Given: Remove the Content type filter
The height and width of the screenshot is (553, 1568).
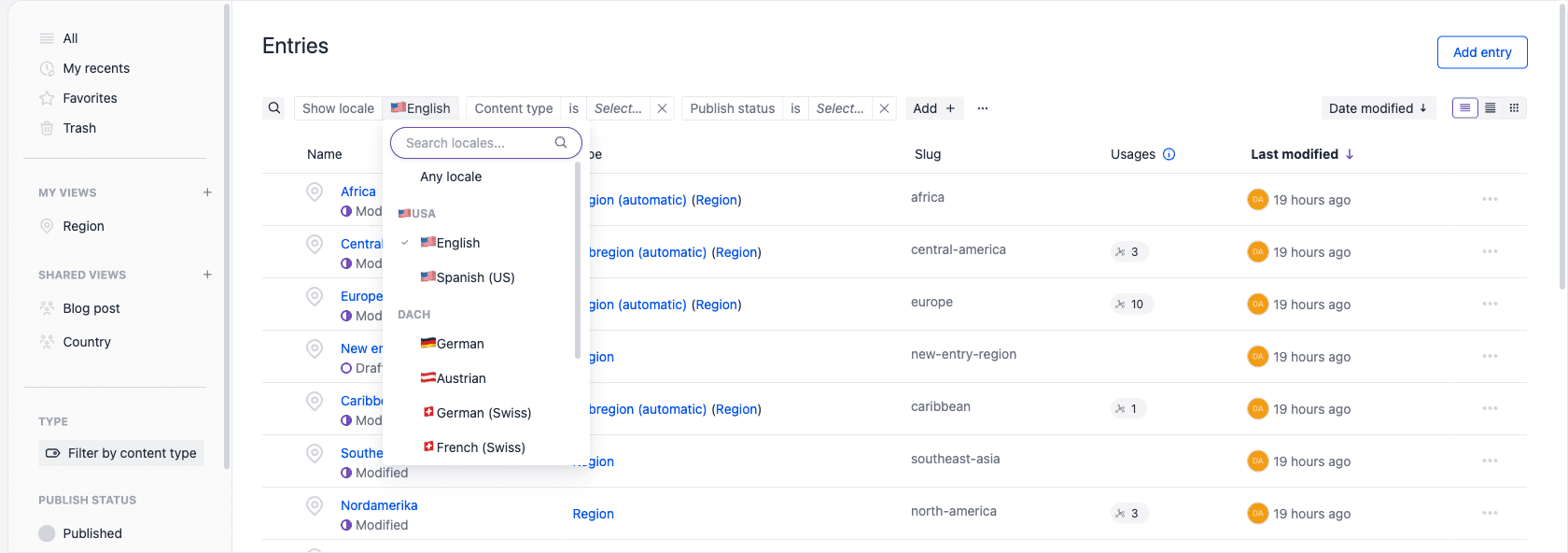Looking at the screenshot, I should pyautogui.click(x=662, y=108).
